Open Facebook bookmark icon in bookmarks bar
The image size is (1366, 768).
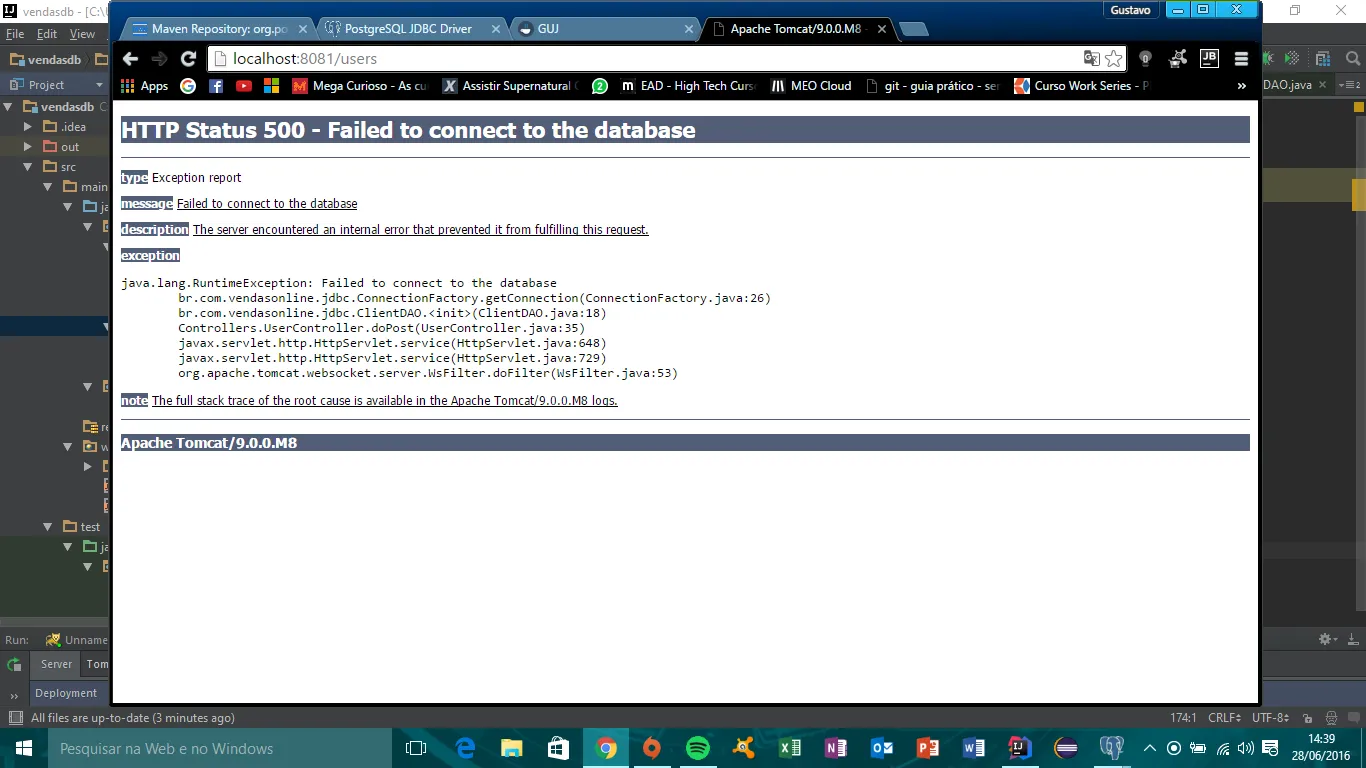(216, 86)
